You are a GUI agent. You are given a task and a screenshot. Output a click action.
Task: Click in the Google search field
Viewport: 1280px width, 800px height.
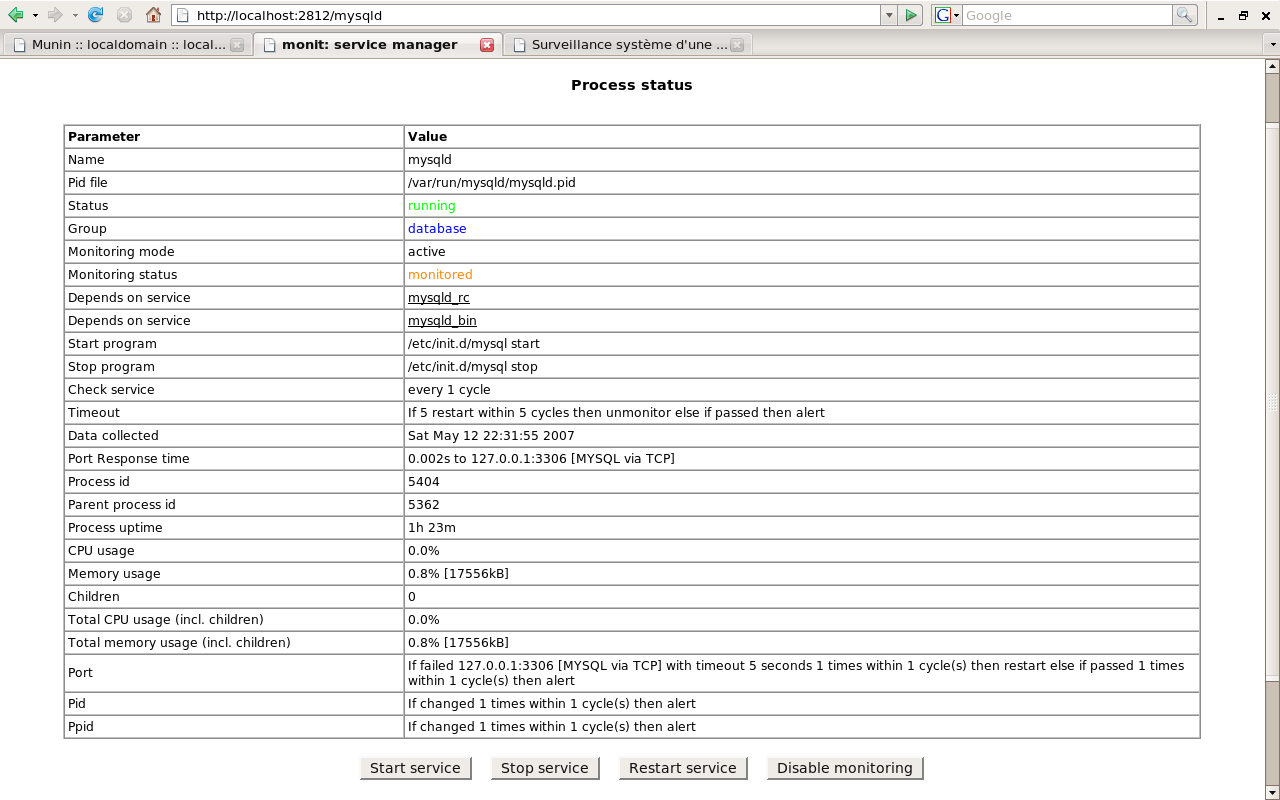pos(1066,15)
